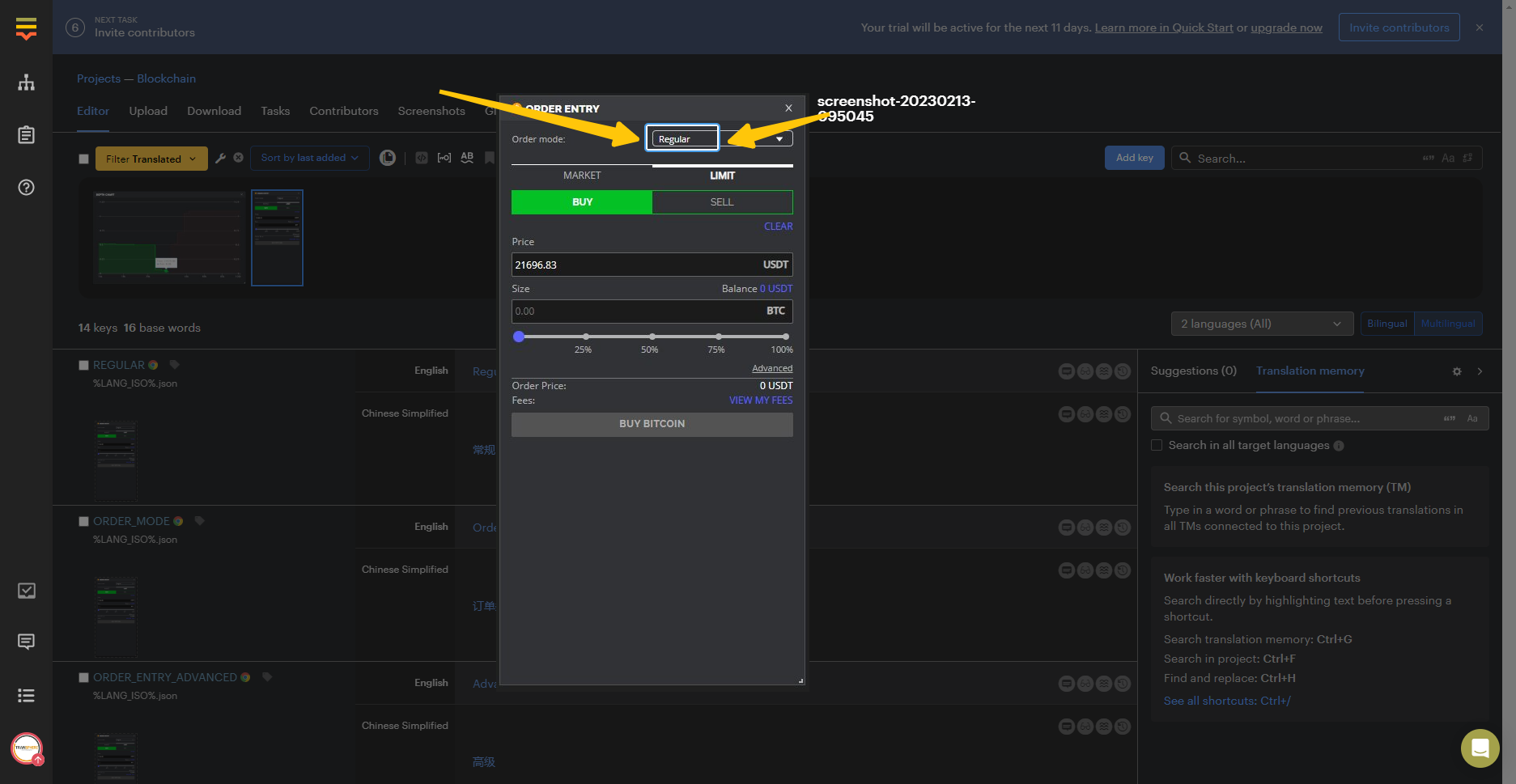Switch to the Translation memory tab
1516x784 pixels.
tap(1310, 371)
